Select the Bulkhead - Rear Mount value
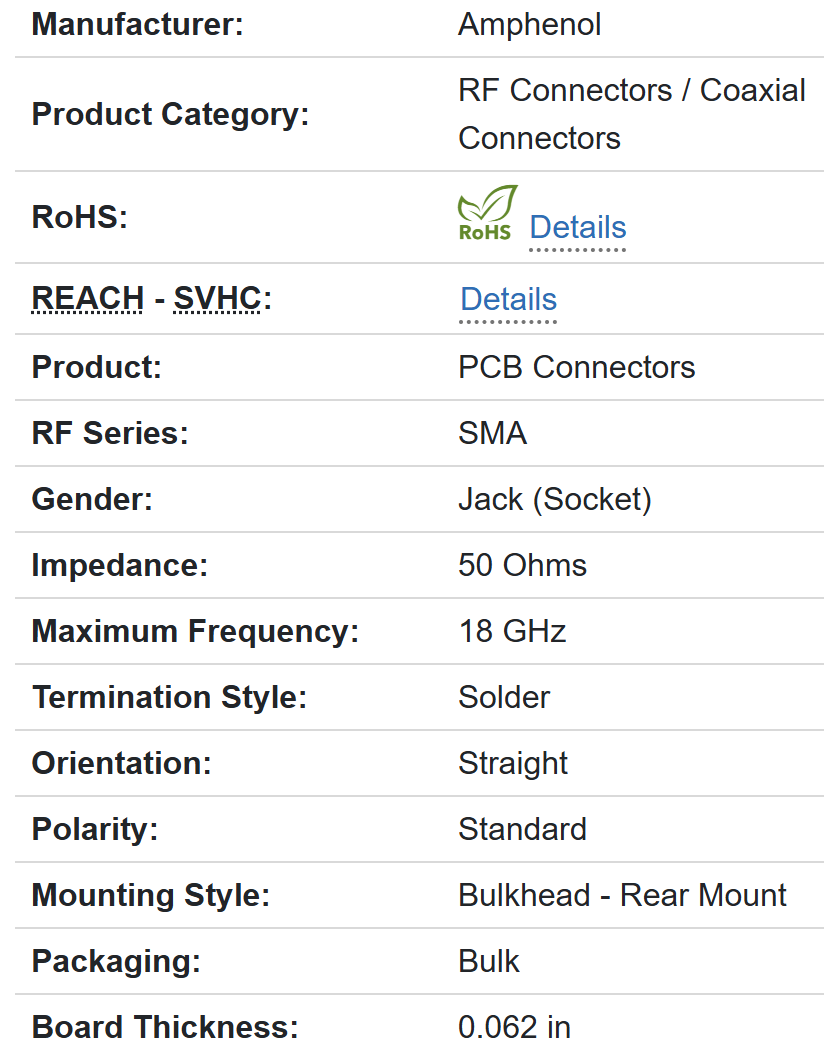Screen dimensions: 824x1048 pyautogui.click(x=622, y=895)
